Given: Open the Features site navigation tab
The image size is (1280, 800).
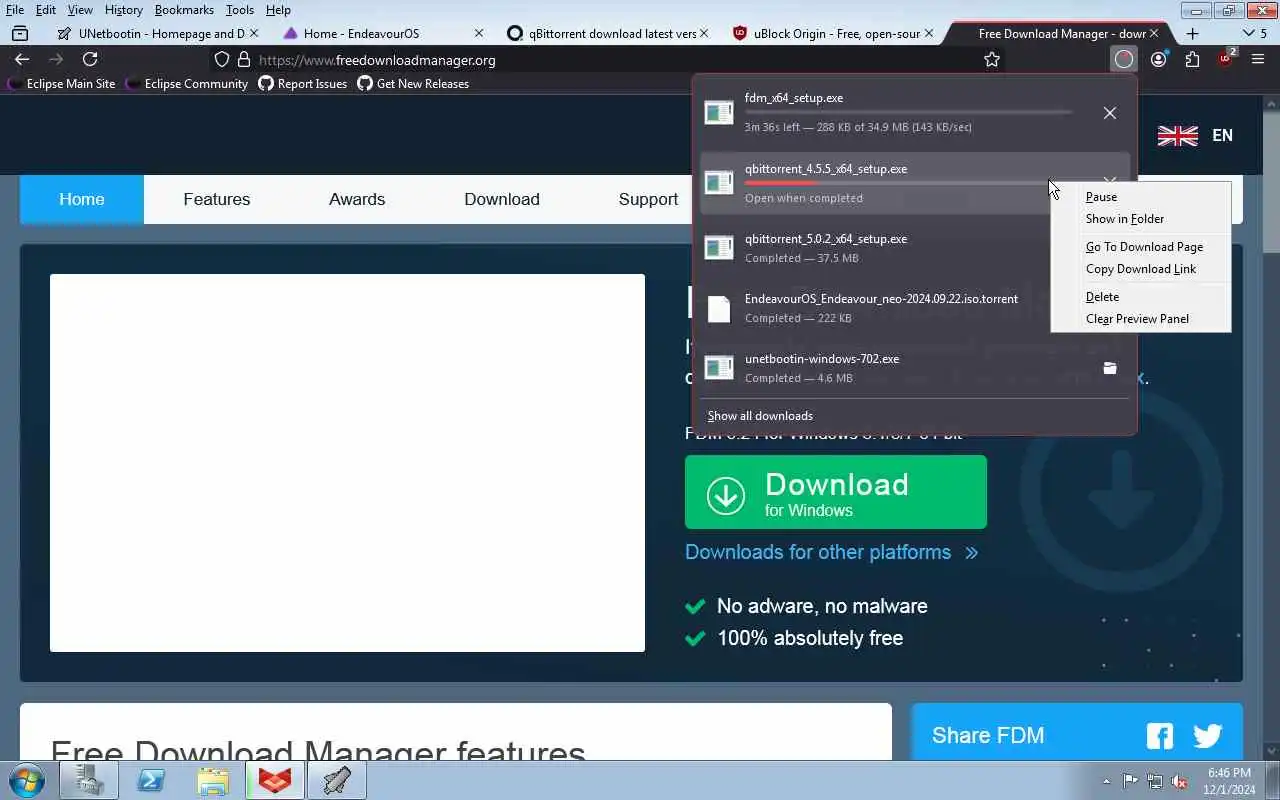Looking at the screenshot, I should click(217, 199).
